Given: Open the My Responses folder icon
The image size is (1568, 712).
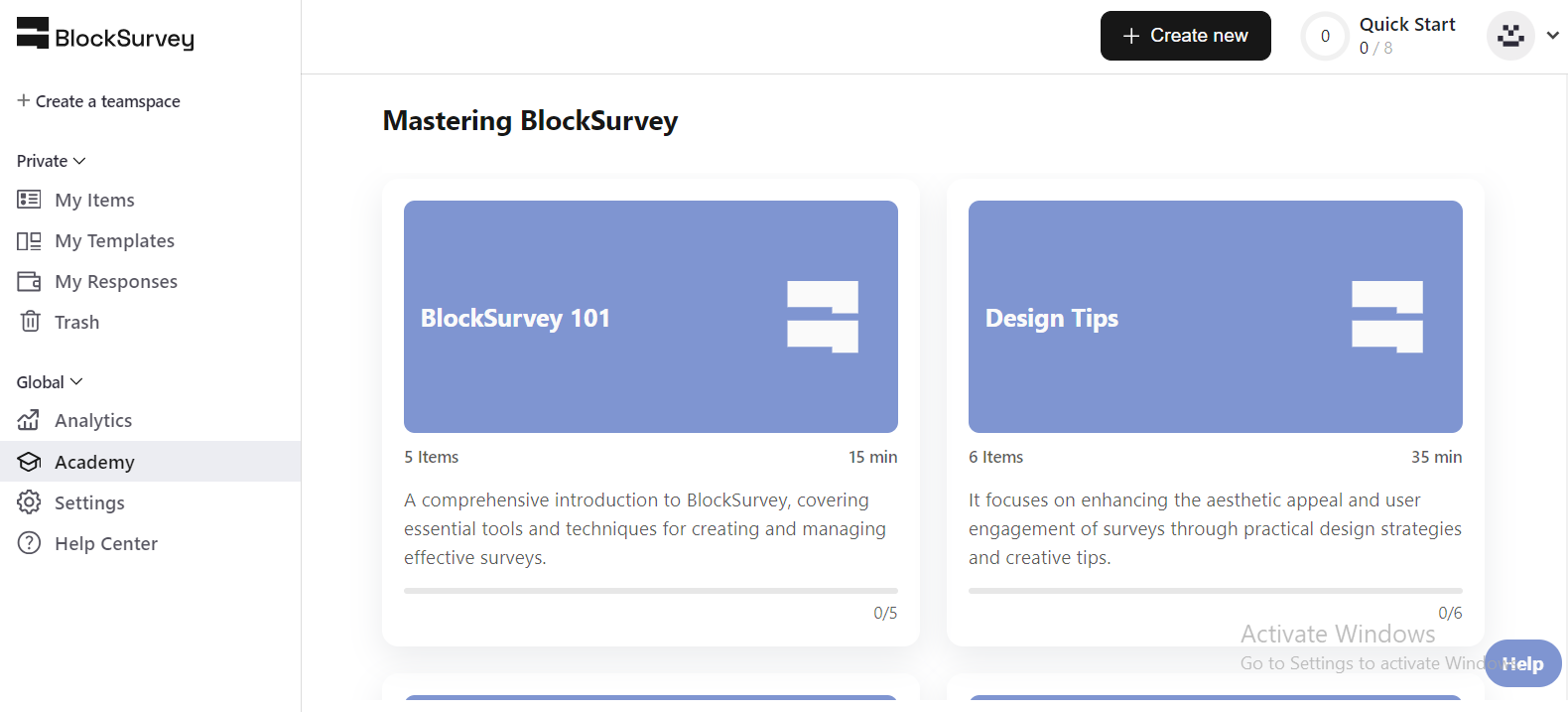Looking at the screenshot, I should 29,281.
